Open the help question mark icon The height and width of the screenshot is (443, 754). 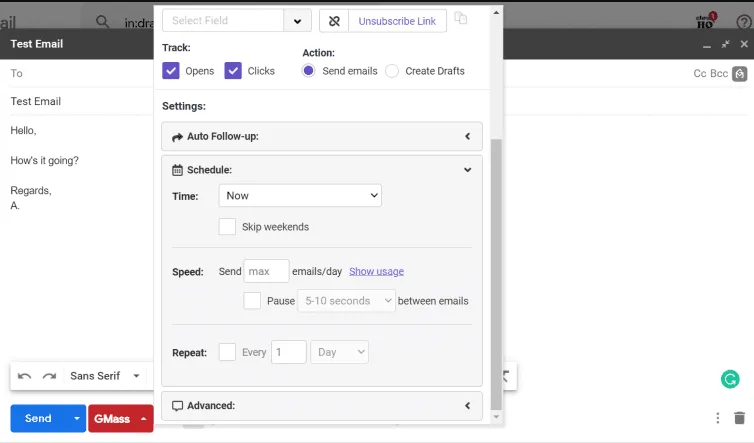pyautogui.click(x=743, y=22)
